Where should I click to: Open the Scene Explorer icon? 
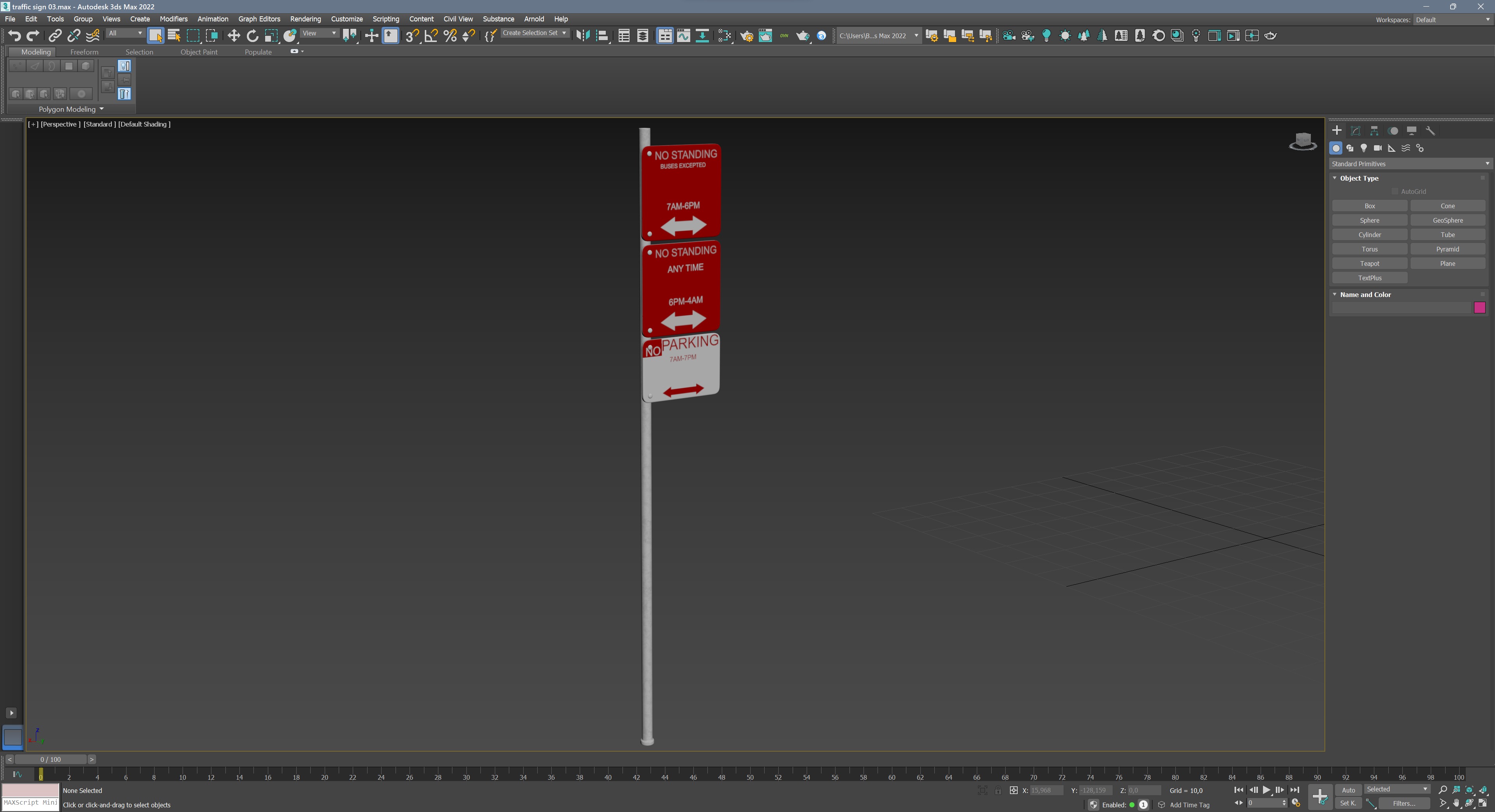coord(624,35)
